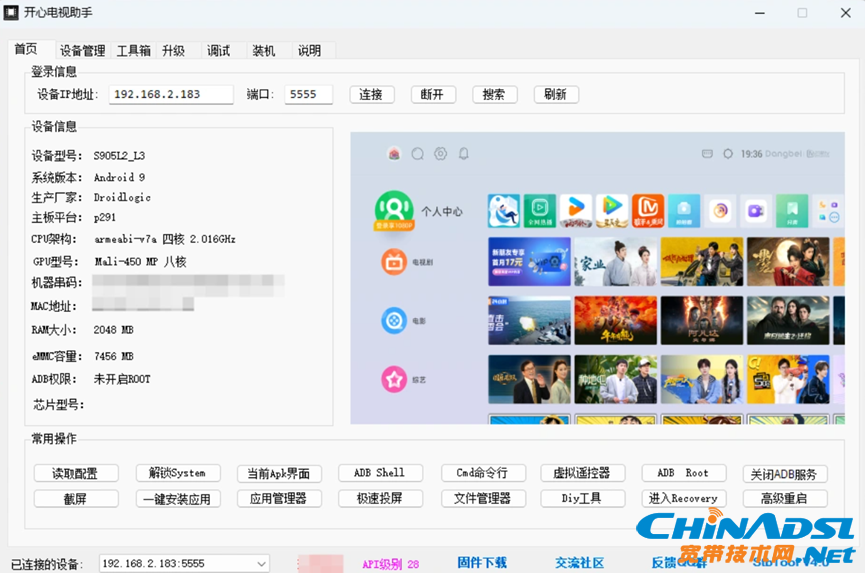
Task: Click the 断开 button
Action: coord(433,94)
